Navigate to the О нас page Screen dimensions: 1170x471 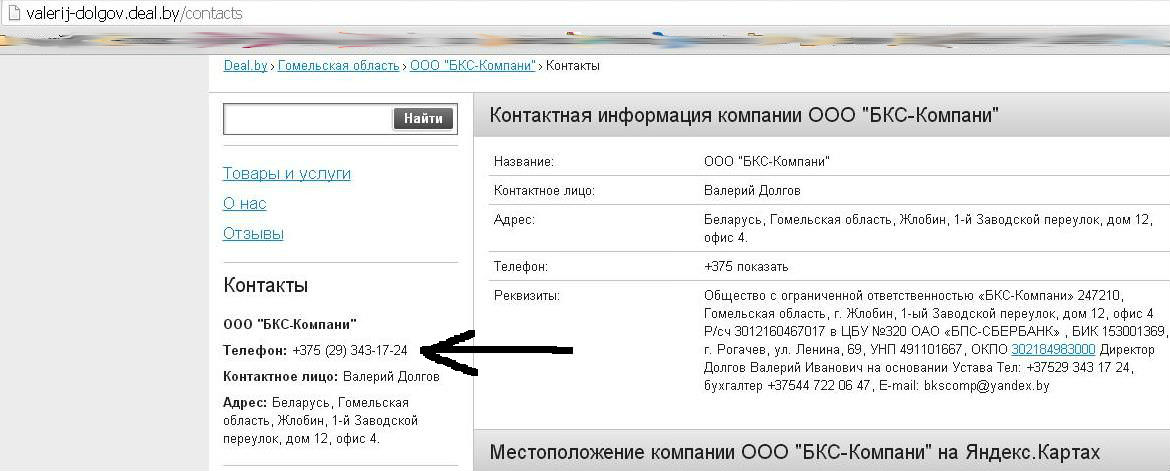pos(245,204)
